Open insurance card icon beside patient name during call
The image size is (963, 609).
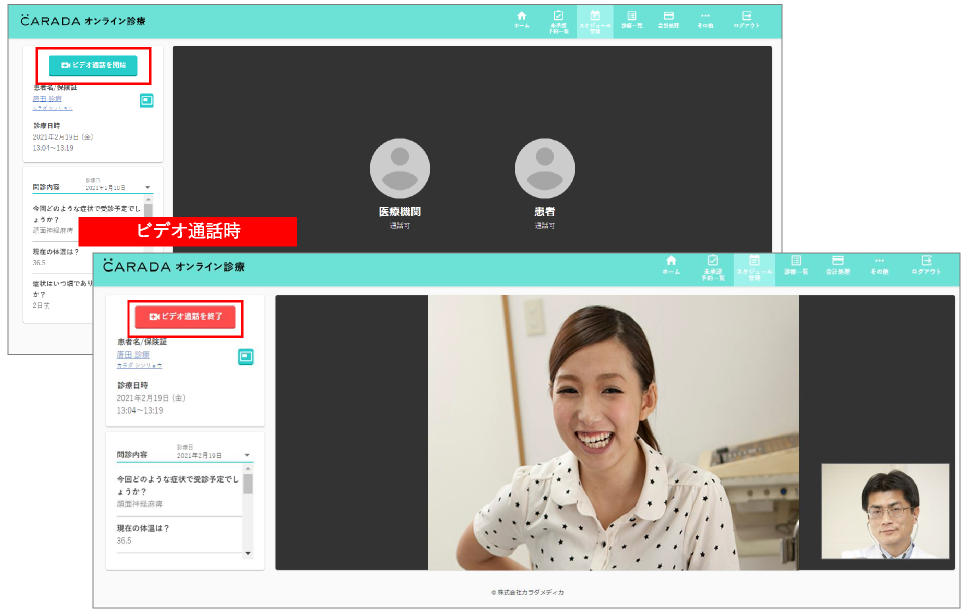(x=245, y=357)
